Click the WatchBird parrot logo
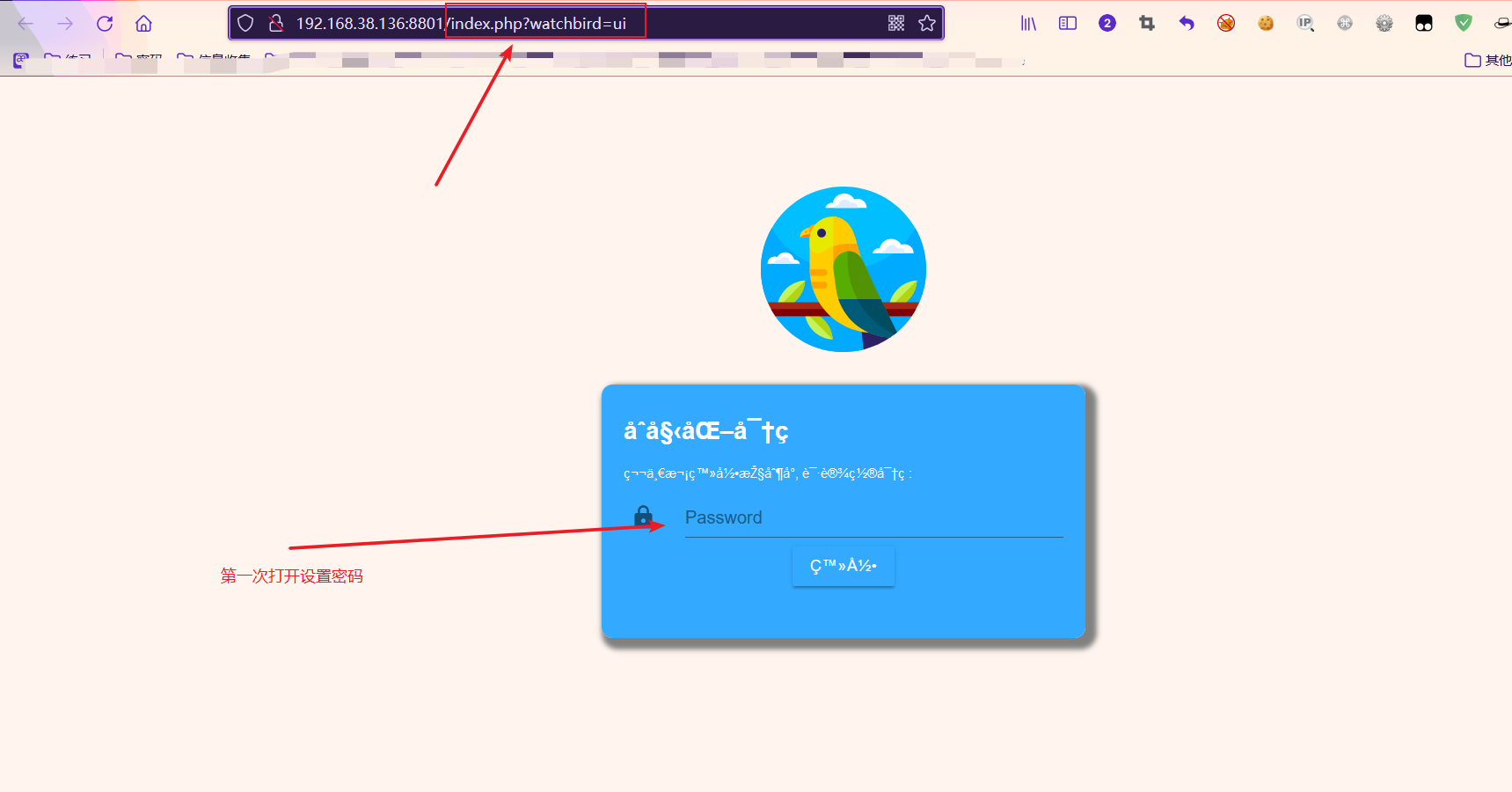 tap(844, 269)
